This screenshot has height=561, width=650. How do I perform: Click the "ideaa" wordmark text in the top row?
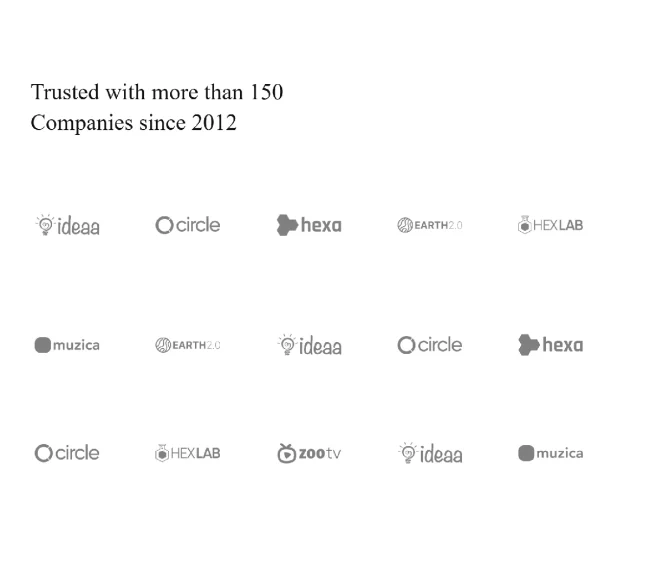(x=79, y=226)
